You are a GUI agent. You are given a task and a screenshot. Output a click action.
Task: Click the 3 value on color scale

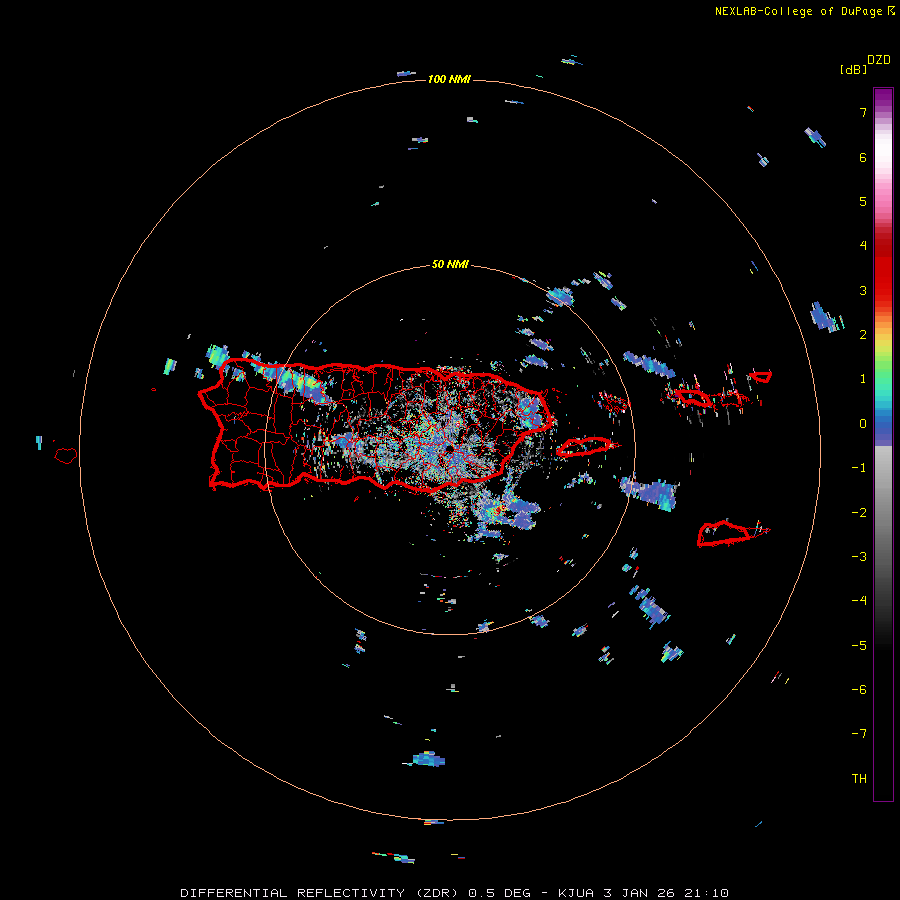(863, 290)
